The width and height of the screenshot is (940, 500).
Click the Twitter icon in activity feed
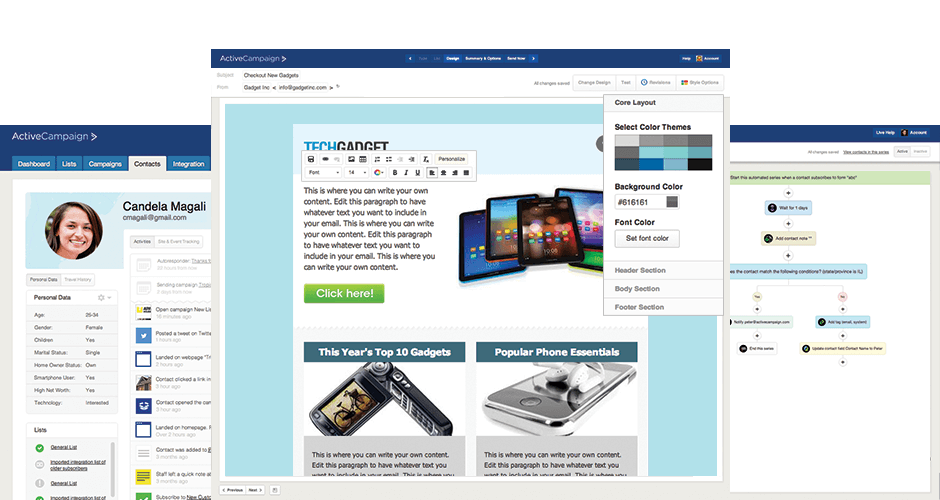tap(143, 336)
